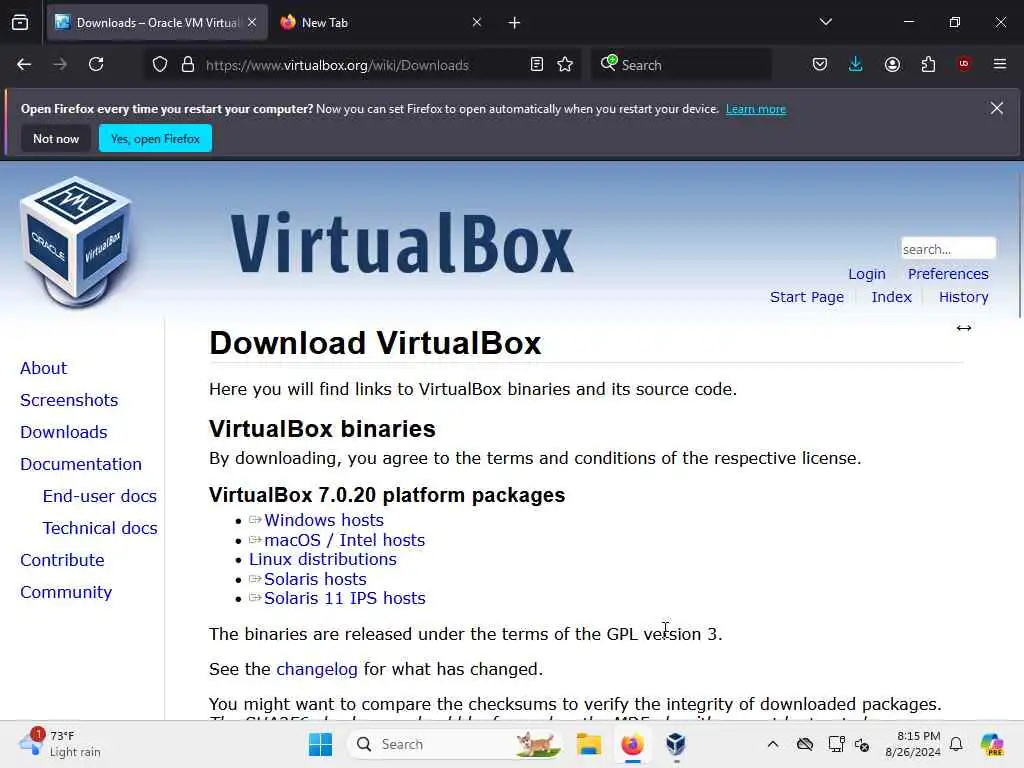Viewport: 1024px width, 768px height.
Task: Open the Login link
Action: [867, 274]
